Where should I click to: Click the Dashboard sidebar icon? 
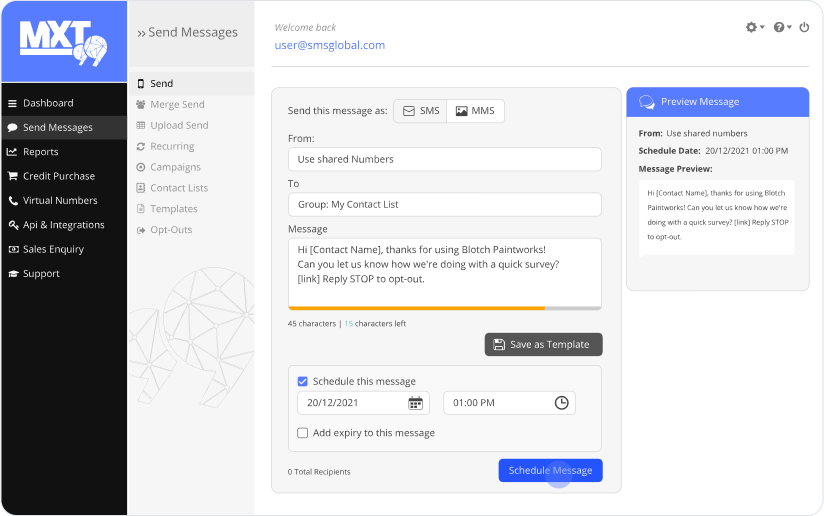(x=13, y=103)
